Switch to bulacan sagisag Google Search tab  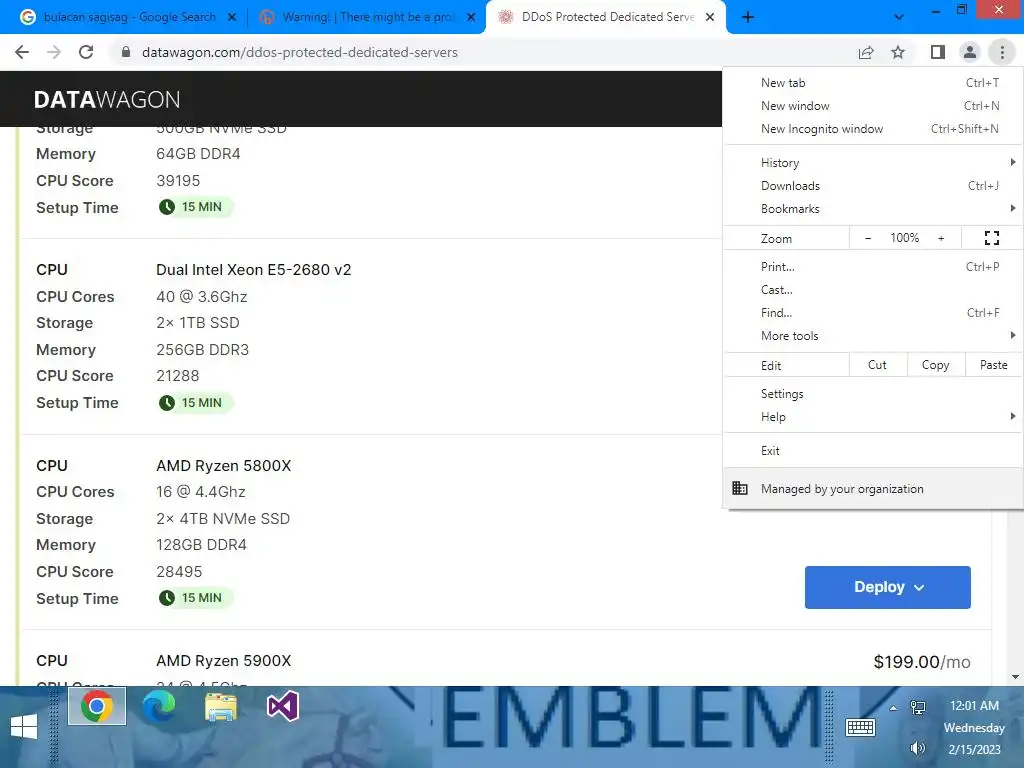128,17
